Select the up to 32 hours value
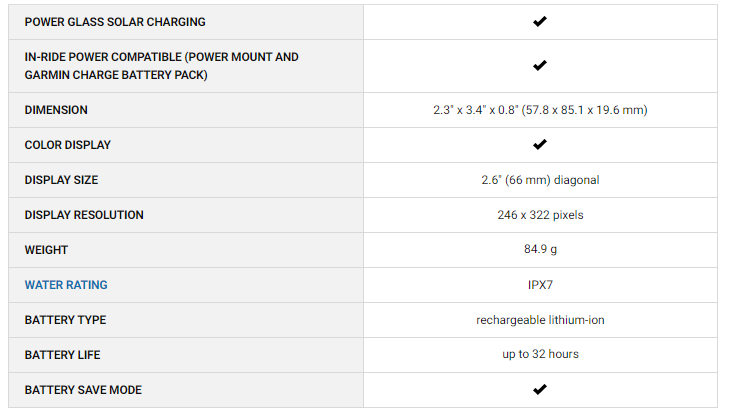Screen dimensions: 729x420 pyautogui.click(x=540, y=354)
